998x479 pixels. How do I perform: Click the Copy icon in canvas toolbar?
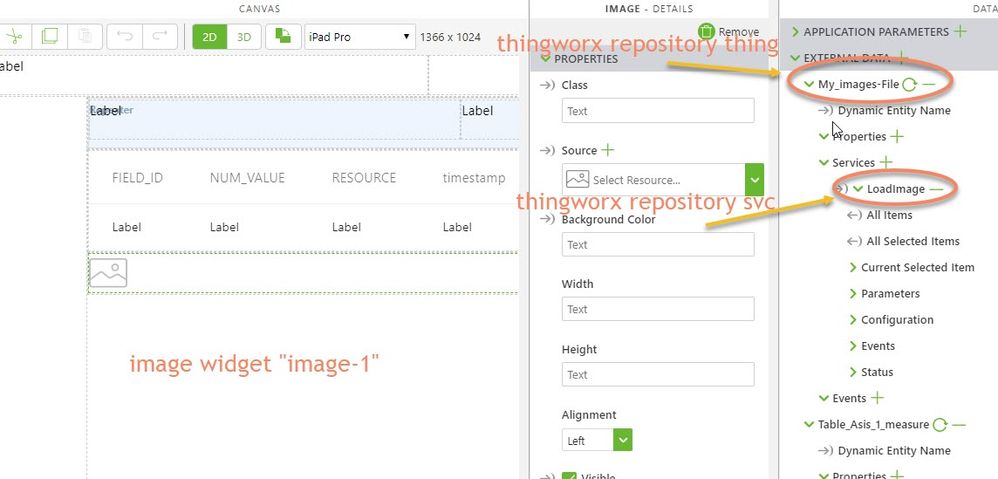[x=50, y=36]
